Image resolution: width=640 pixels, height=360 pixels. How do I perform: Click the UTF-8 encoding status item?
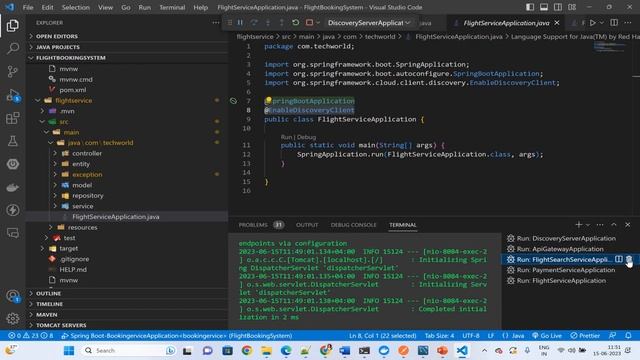[x=471, y=336]
